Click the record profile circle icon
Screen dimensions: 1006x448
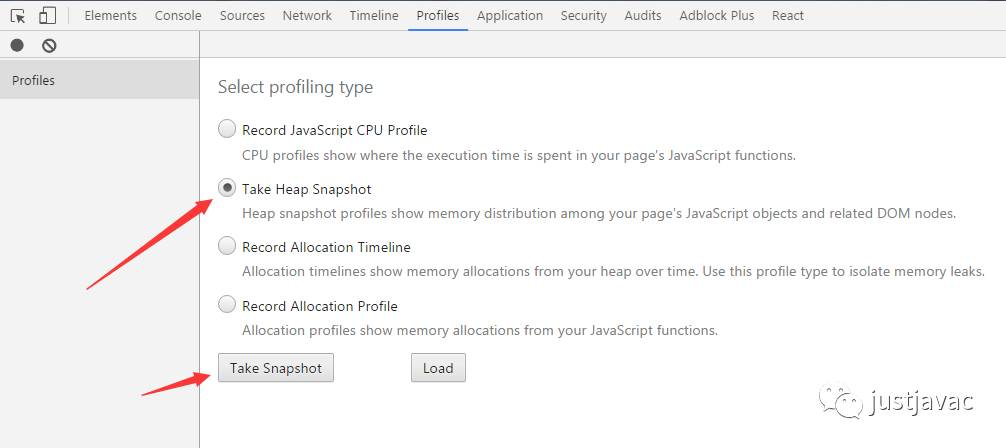click(17, 45)
